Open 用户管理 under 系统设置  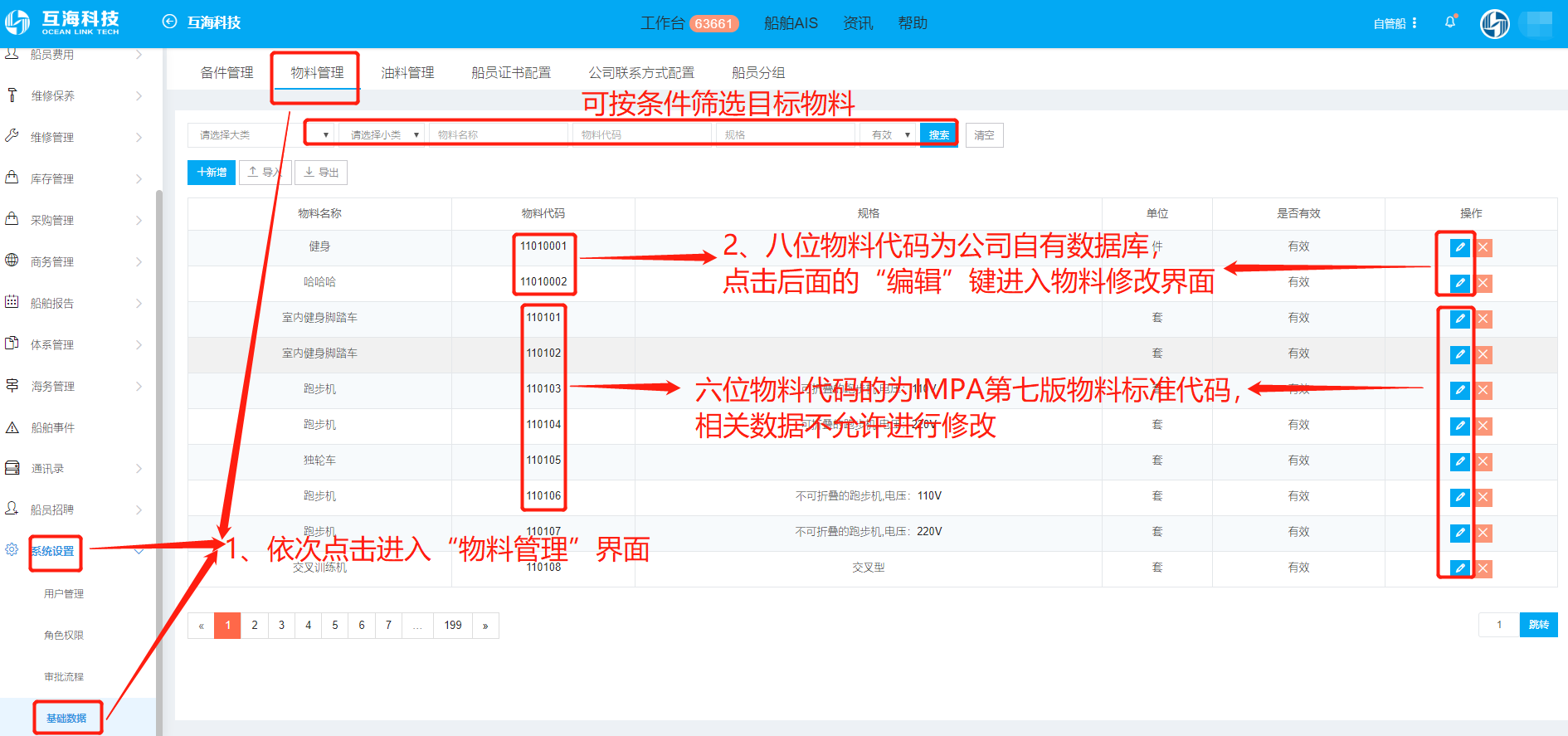(x=64, y=594)
